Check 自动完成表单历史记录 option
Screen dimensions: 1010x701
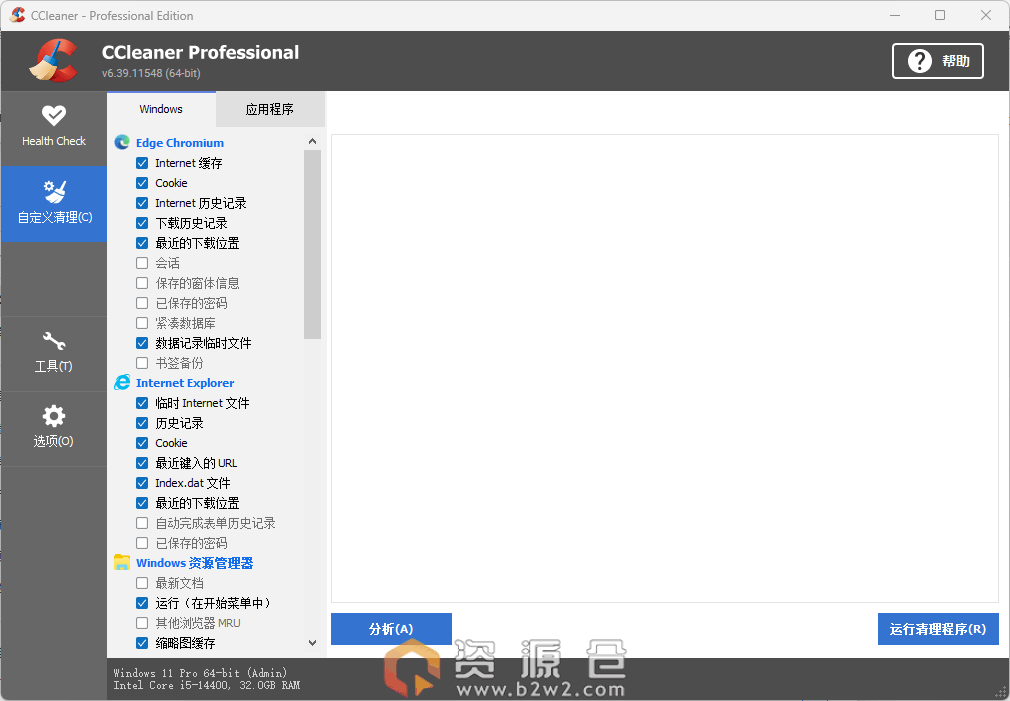(142, 523)
